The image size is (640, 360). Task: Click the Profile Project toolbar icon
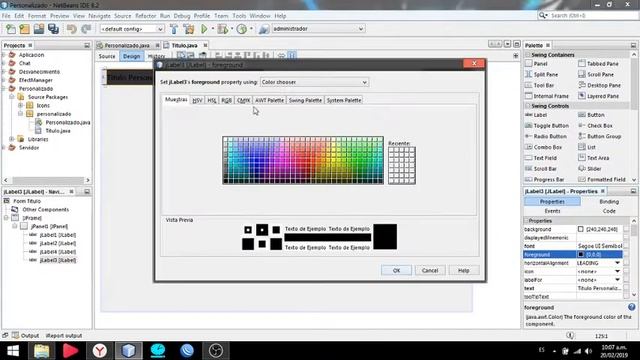point(242,29)
